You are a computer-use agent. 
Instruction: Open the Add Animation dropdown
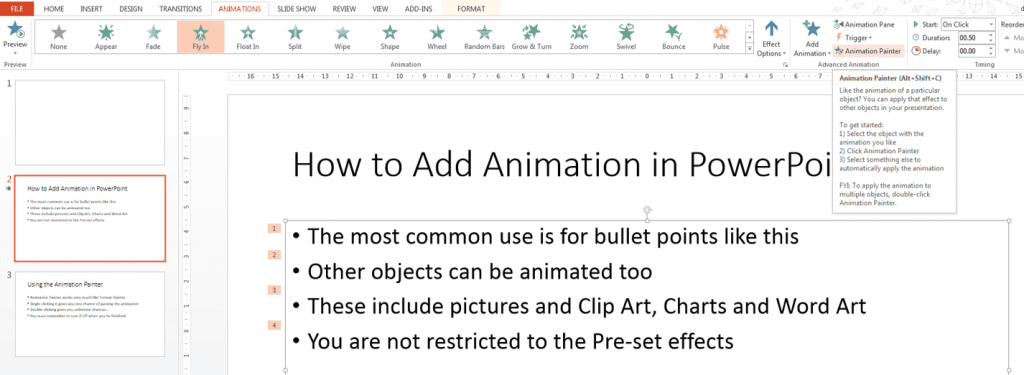pos(811,39)
